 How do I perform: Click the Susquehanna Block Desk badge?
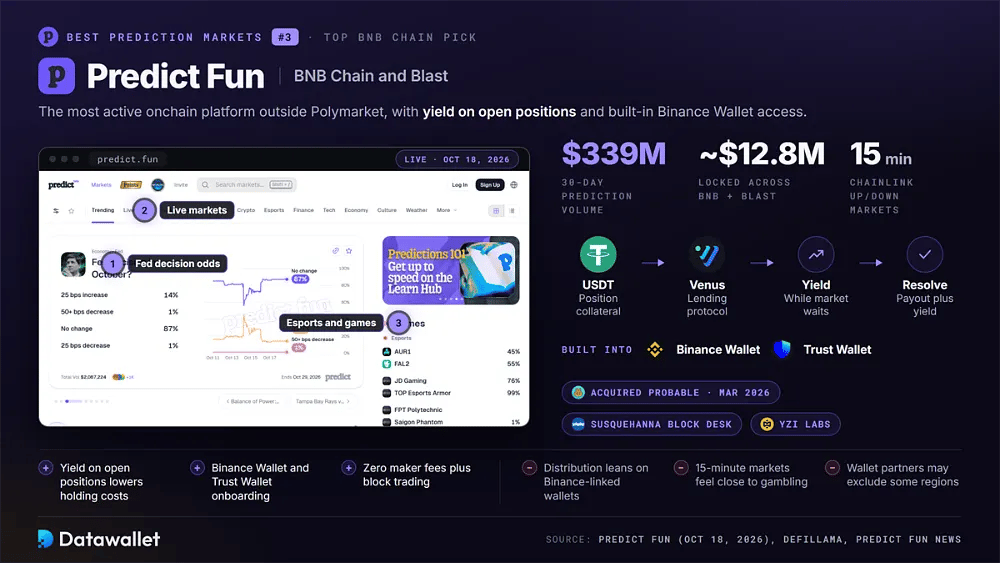[x=652, y=425]
